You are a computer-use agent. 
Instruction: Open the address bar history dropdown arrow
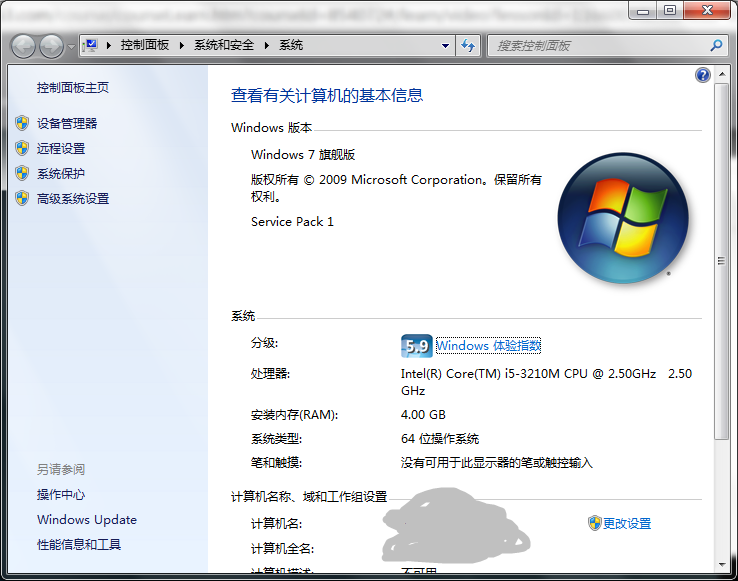click(x=445, y=46)
